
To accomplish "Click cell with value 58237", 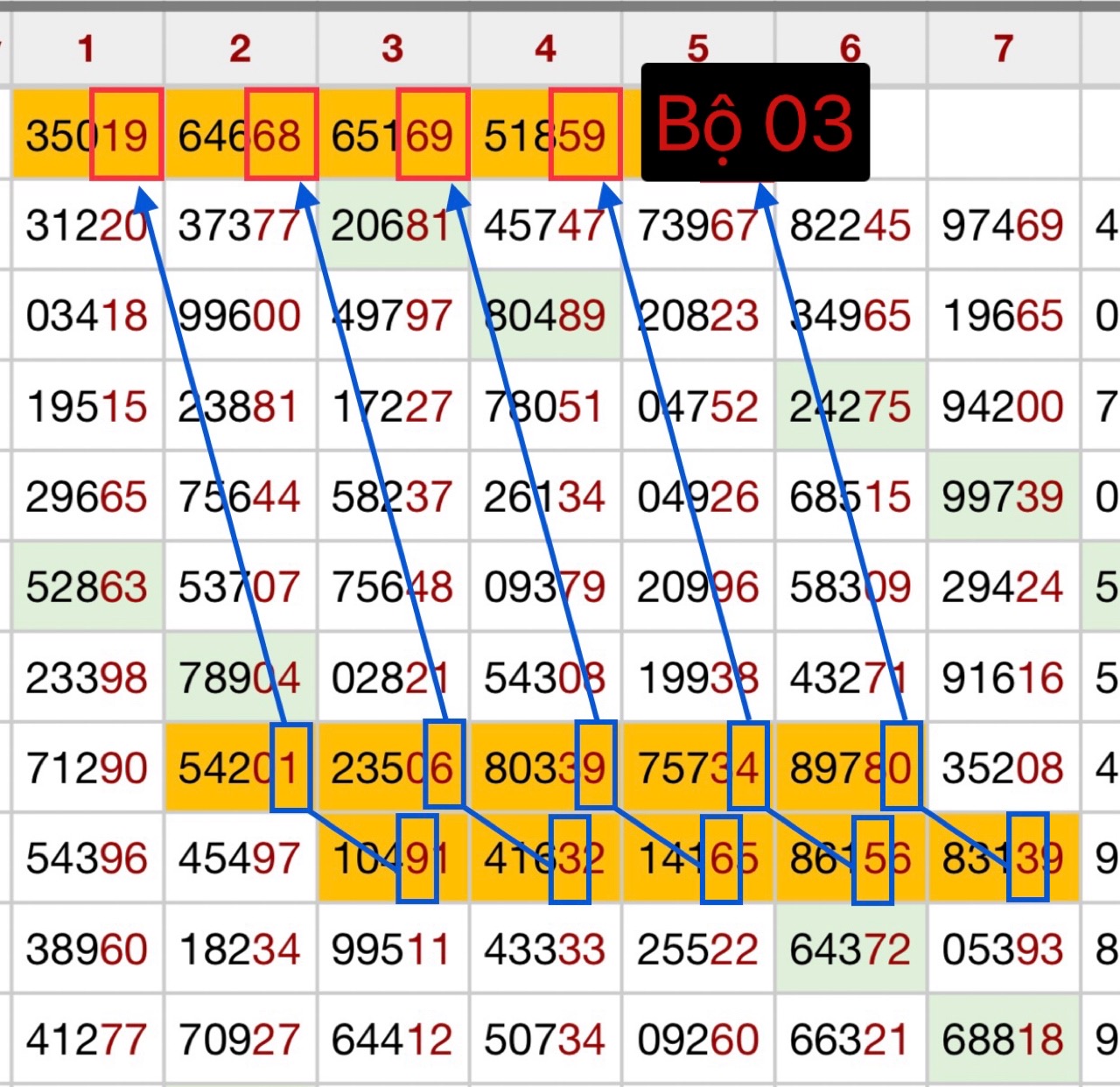I will (393, 496).
